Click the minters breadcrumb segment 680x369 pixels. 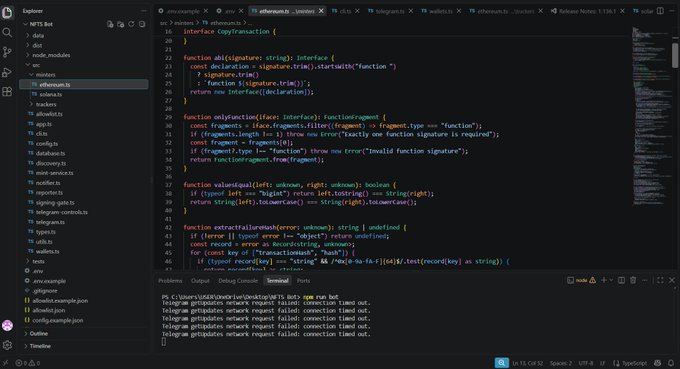pos(183,23)
